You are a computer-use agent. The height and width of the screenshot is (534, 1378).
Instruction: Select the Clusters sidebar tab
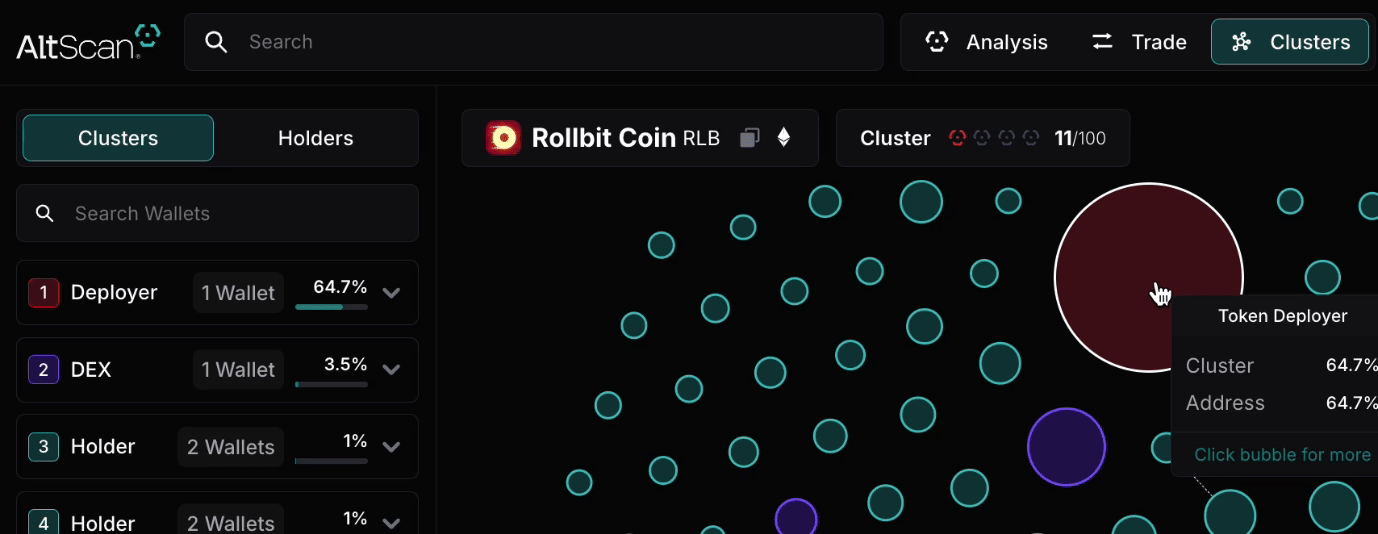point(118,138)
